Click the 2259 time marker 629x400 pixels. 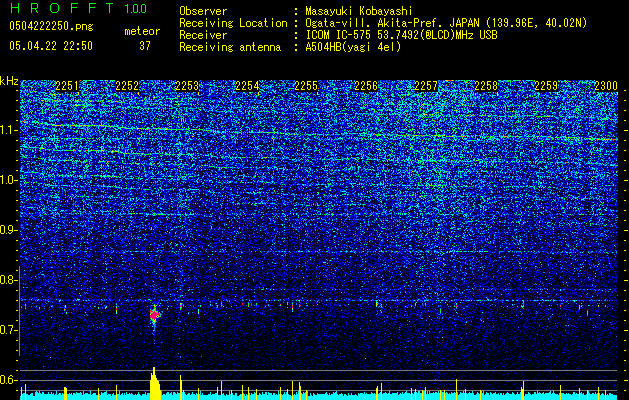click(x=546, y=86)
